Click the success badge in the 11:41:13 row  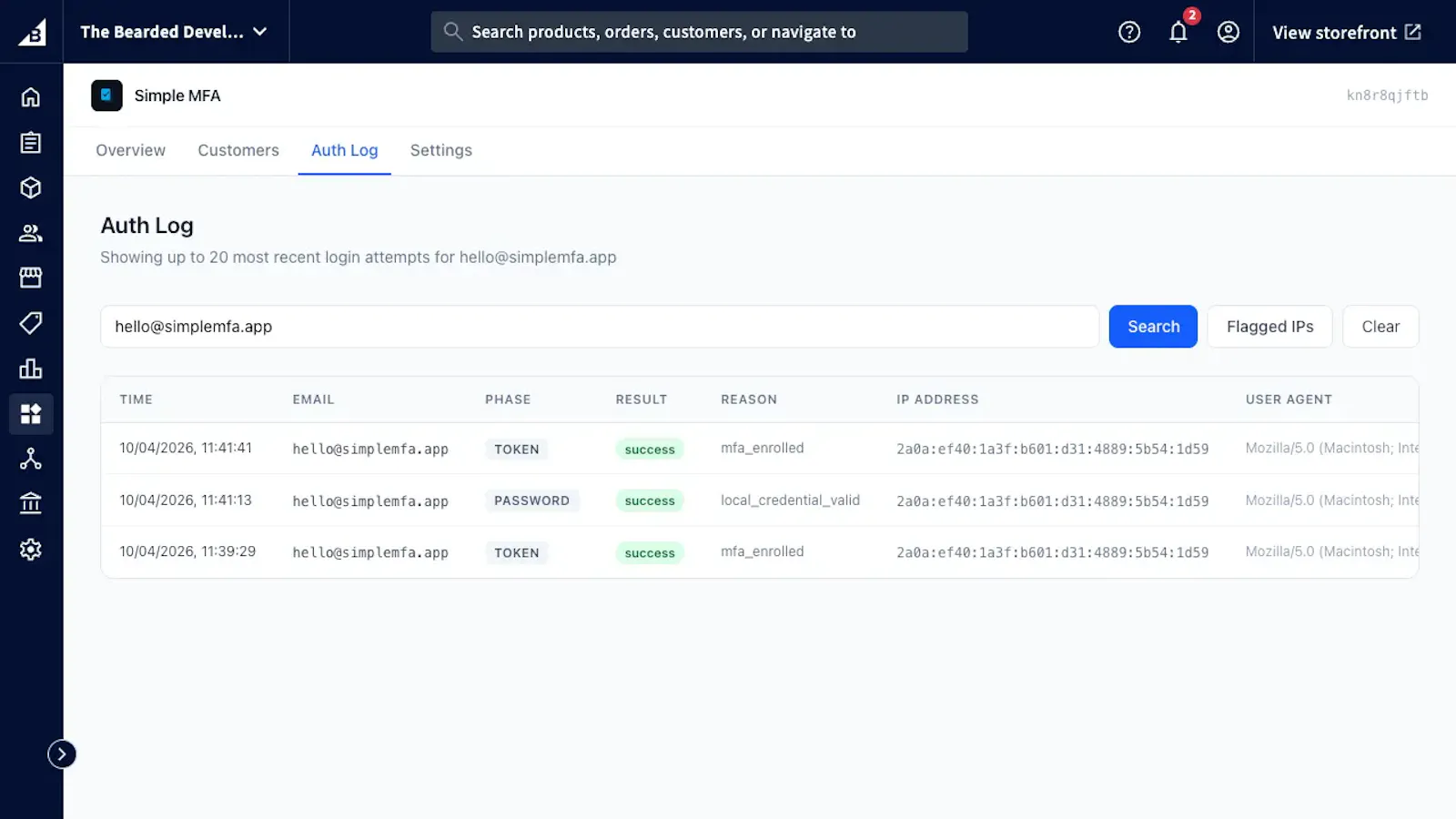point(650,500)
